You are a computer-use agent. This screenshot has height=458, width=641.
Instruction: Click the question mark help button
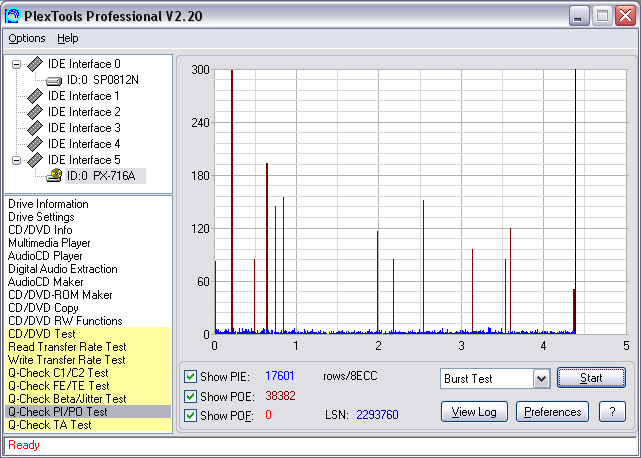click(x=612, y=412)
